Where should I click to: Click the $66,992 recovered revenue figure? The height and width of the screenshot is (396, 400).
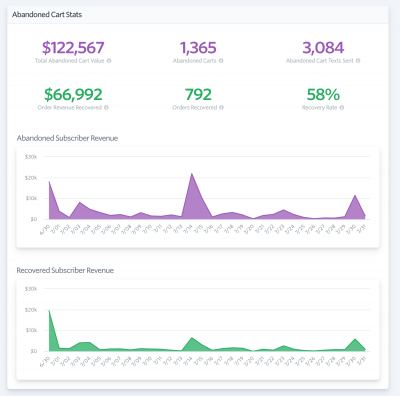coord(73,94)
